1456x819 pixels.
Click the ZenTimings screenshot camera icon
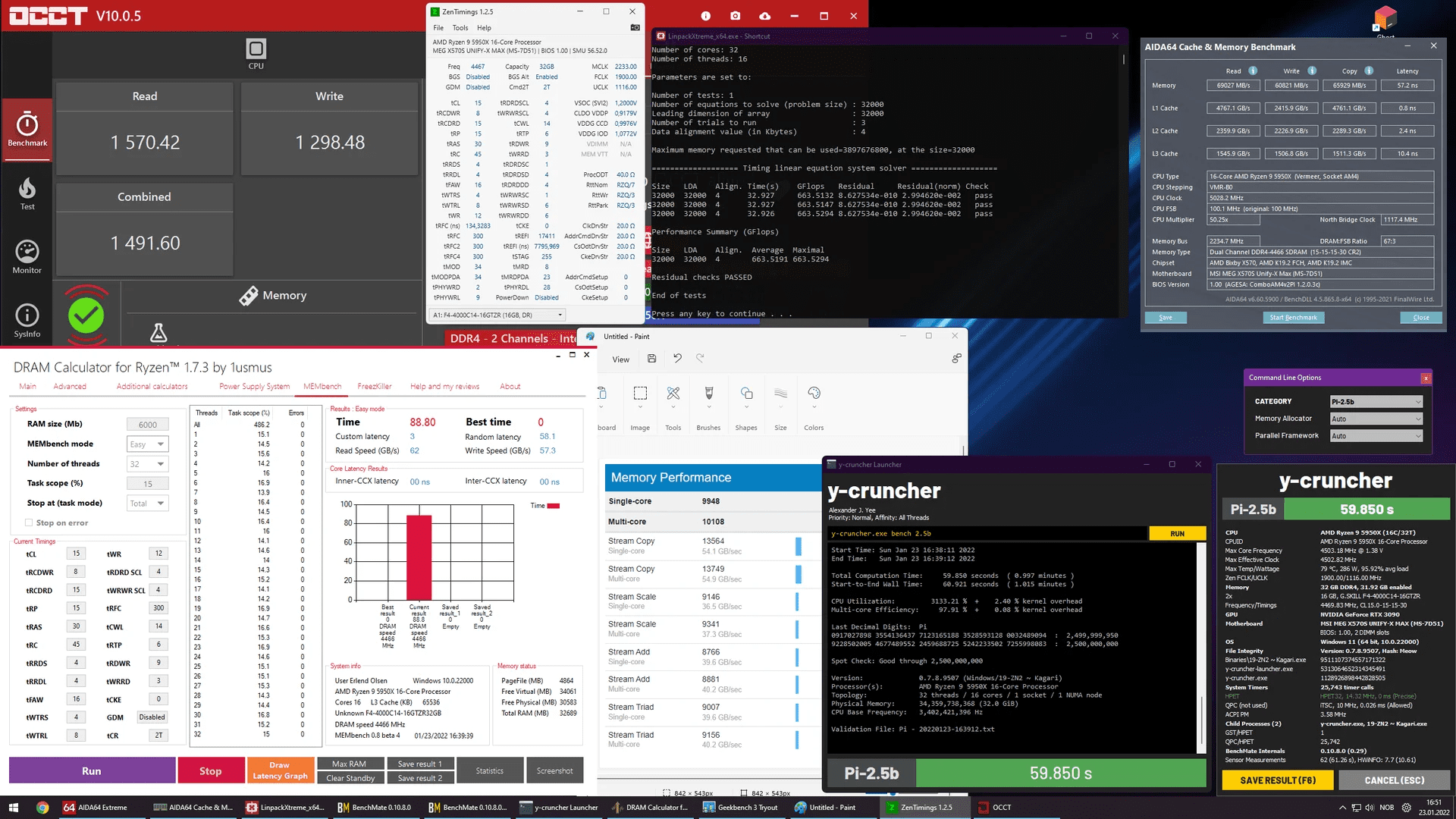tap(635, 27)
